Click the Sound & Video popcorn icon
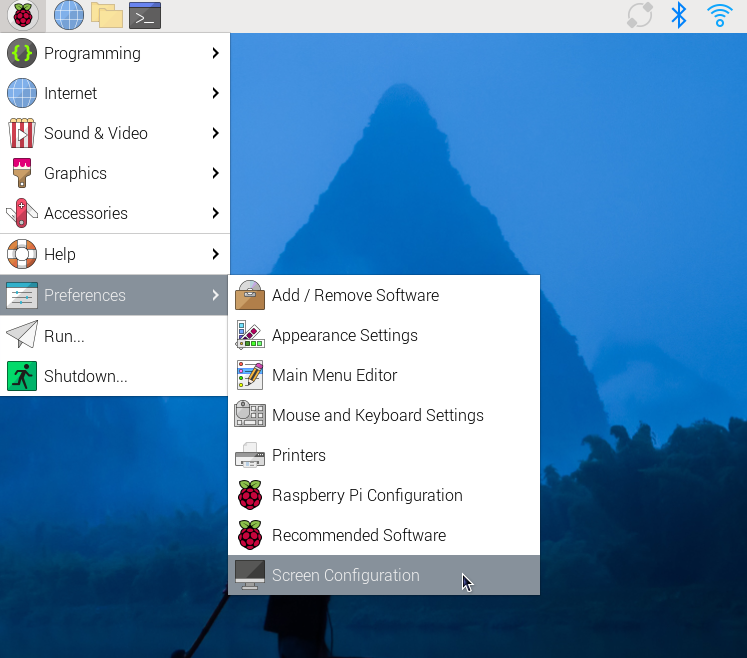Image resolution: width=747 pixels, height=658 pixels. [x=21, y=133]
